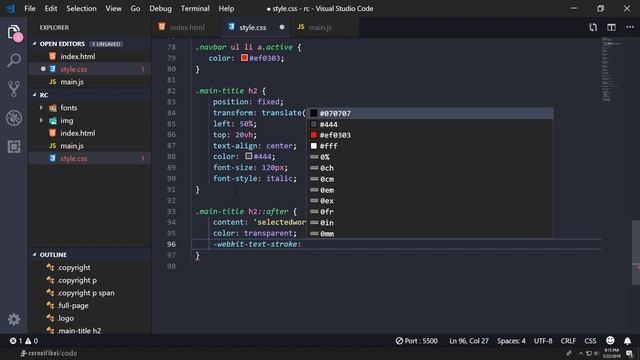
Task: Click the VS Code logo icon
Action: [x=10, y=8]
